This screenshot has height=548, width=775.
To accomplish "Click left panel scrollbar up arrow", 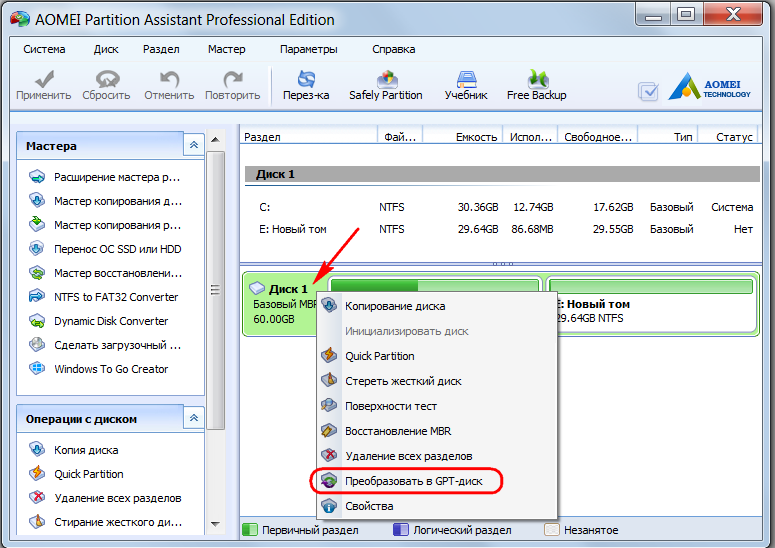I will point(215,140).
